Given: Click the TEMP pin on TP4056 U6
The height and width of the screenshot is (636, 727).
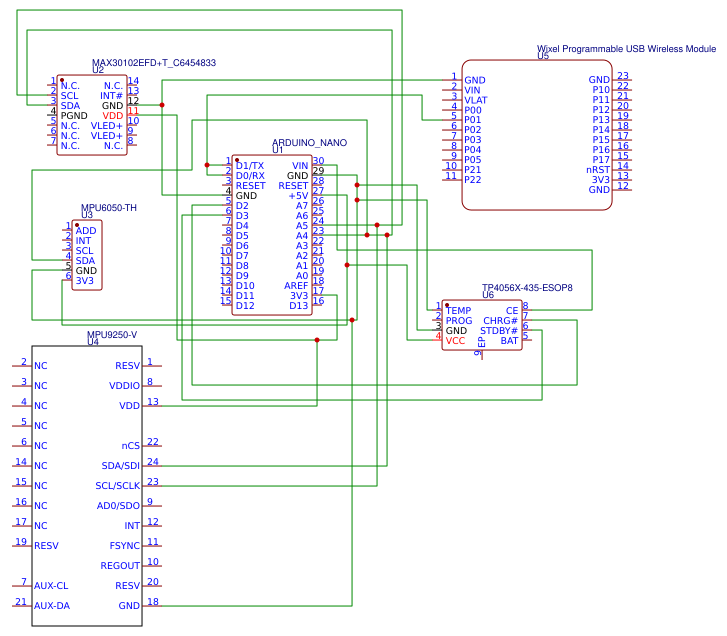Looking at the screenshot, I should pyautogui.click(x=459, y=311).
